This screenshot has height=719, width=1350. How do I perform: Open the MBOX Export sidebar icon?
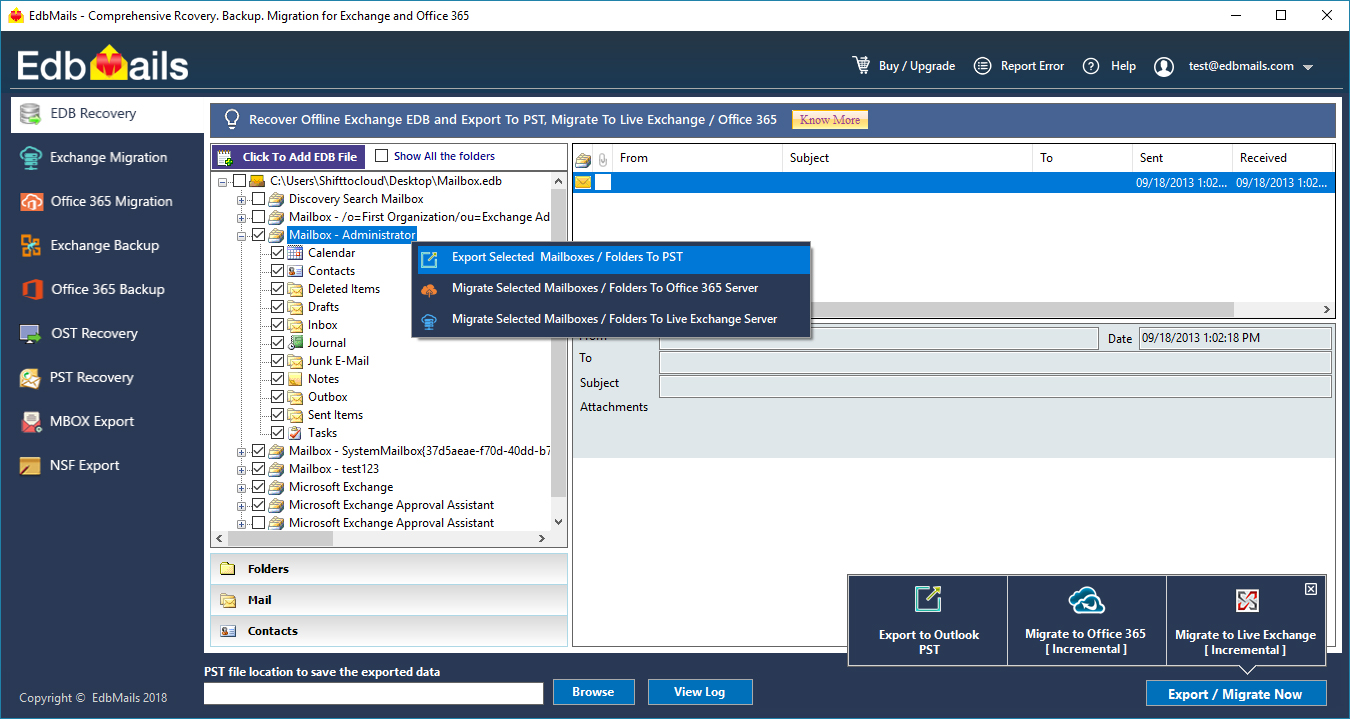tap(29, 421)
